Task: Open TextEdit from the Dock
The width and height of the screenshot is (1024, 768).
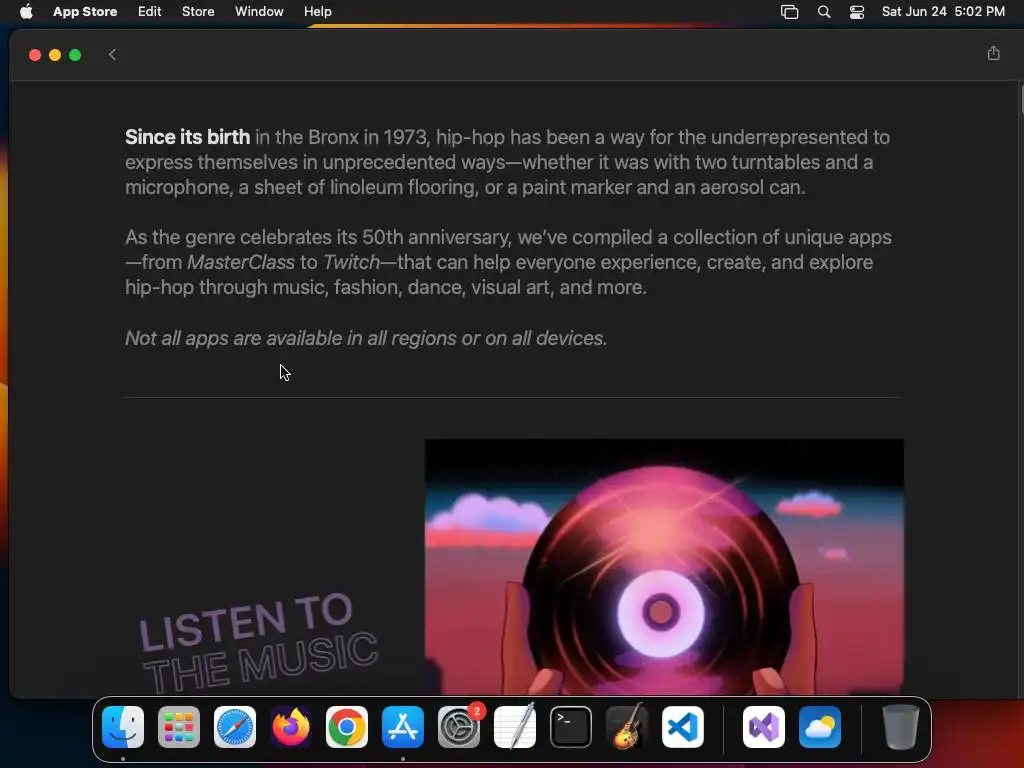Action: pos(515,727)
